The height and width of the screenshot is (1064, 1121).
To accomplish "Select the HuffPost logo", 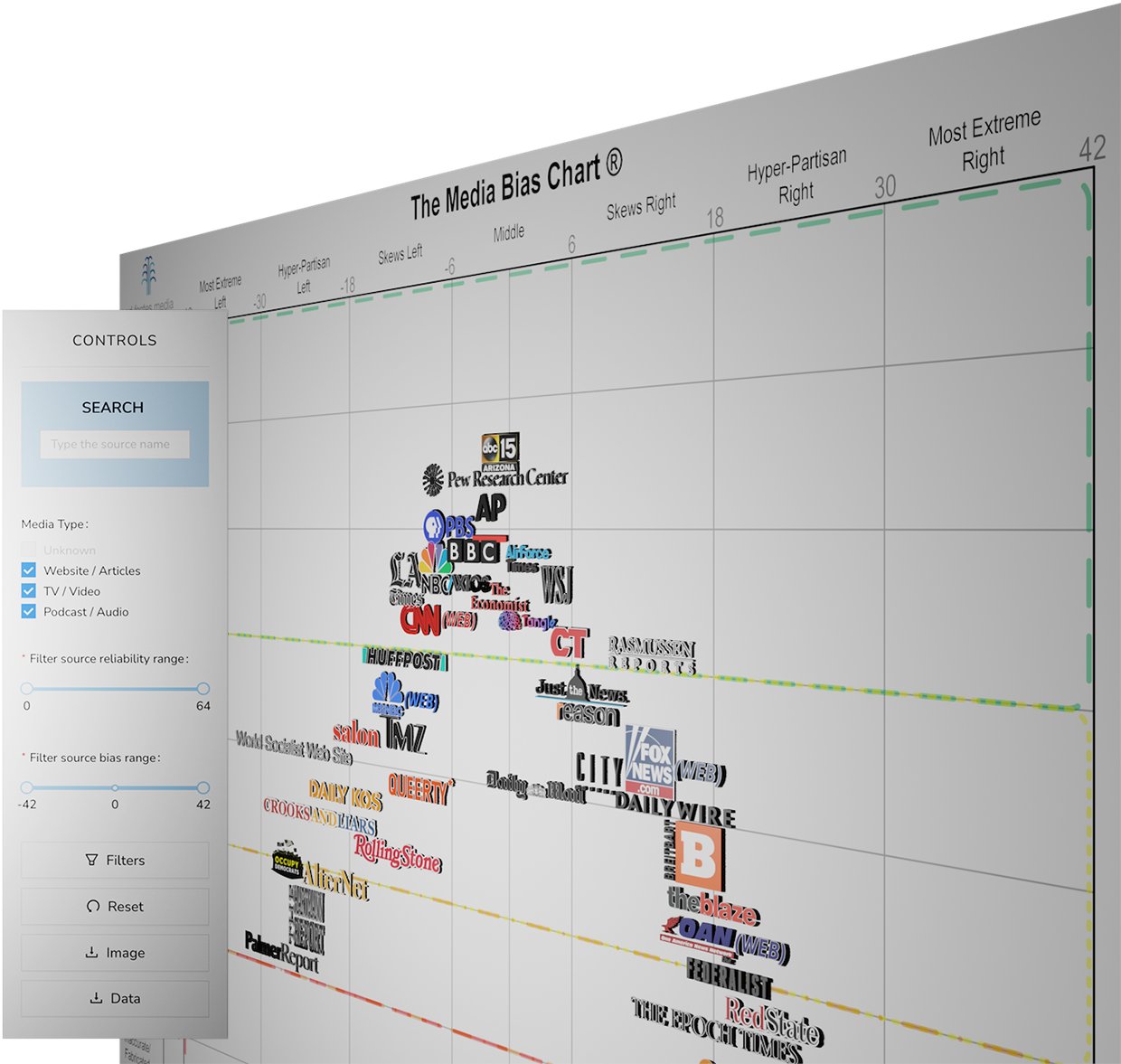I will pos(405,659).
